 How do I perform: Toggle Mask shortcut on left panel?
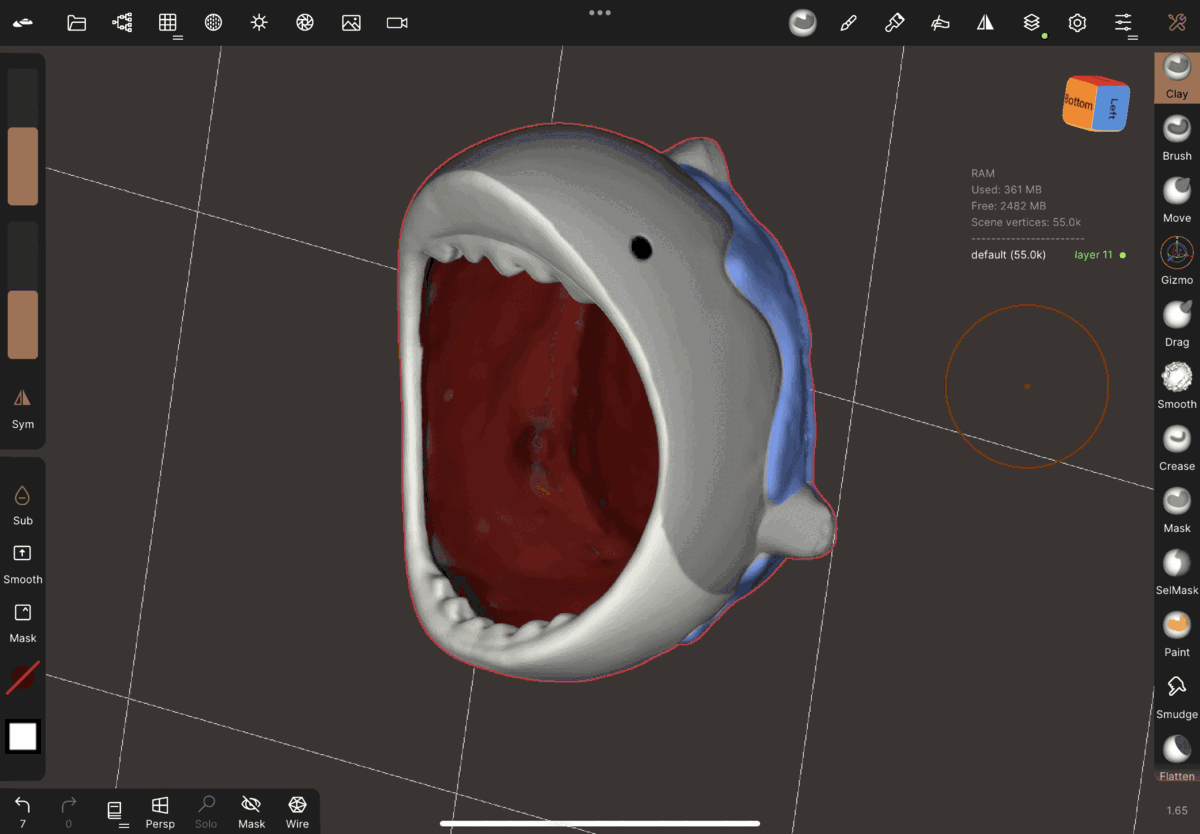[23, 623]
